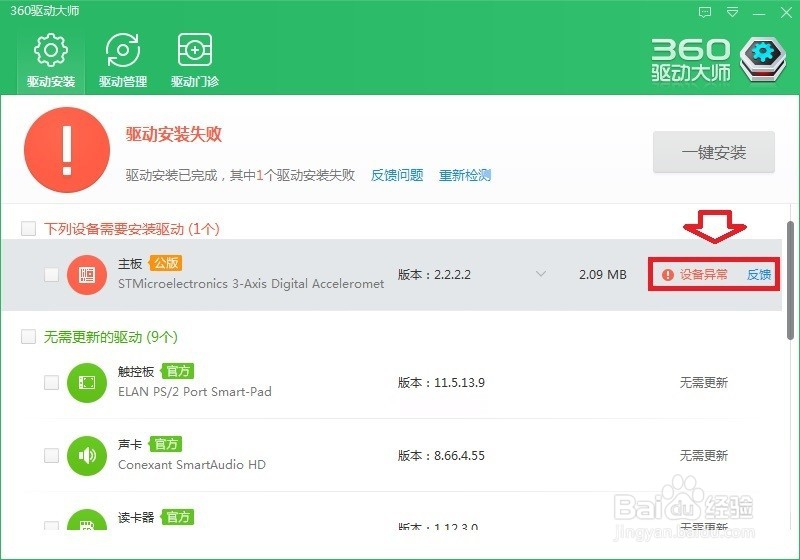Check the 声卡 driver checkbox
Viewport: 800px width, 560px height.
tap(51, 455)
